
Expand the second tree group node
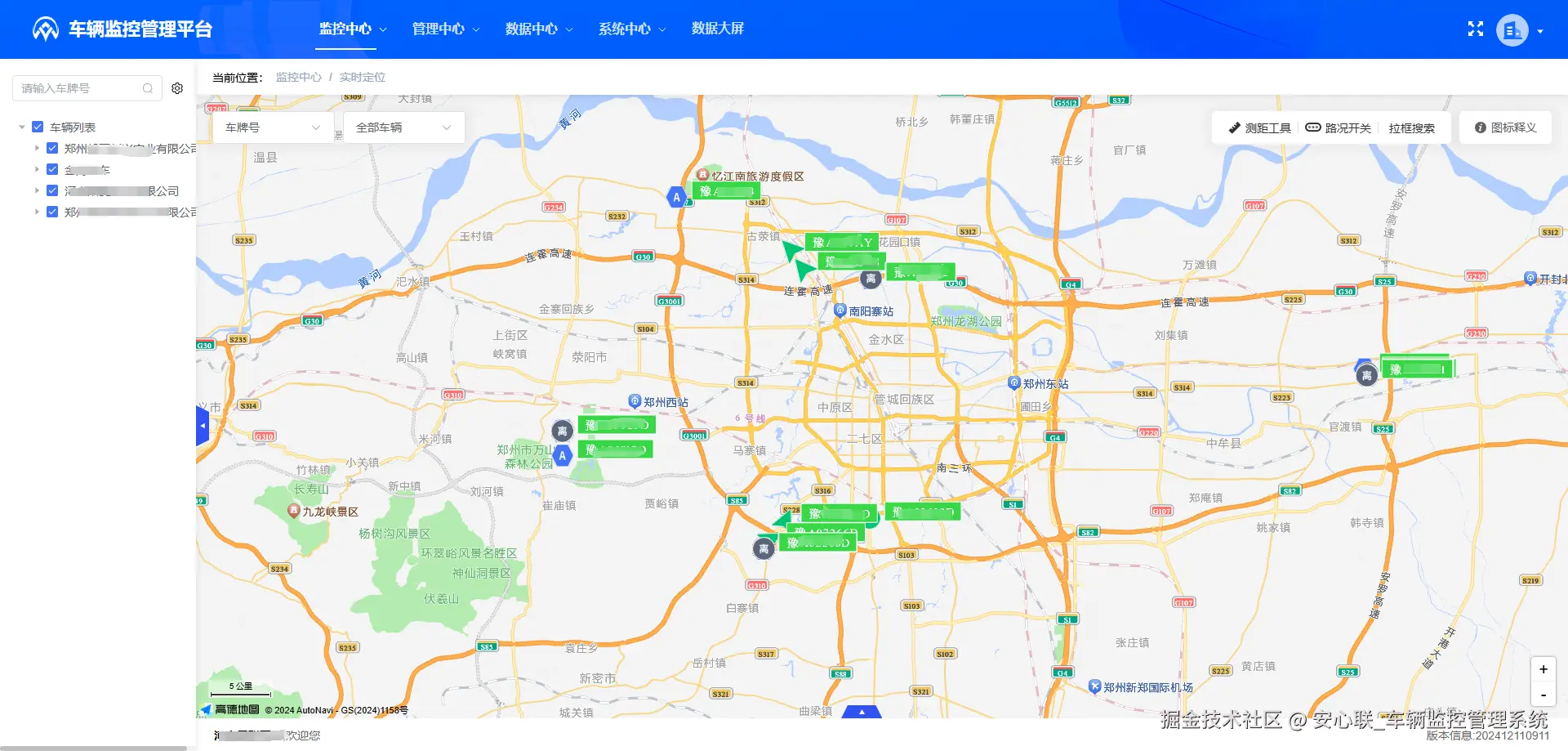point(37,169)
